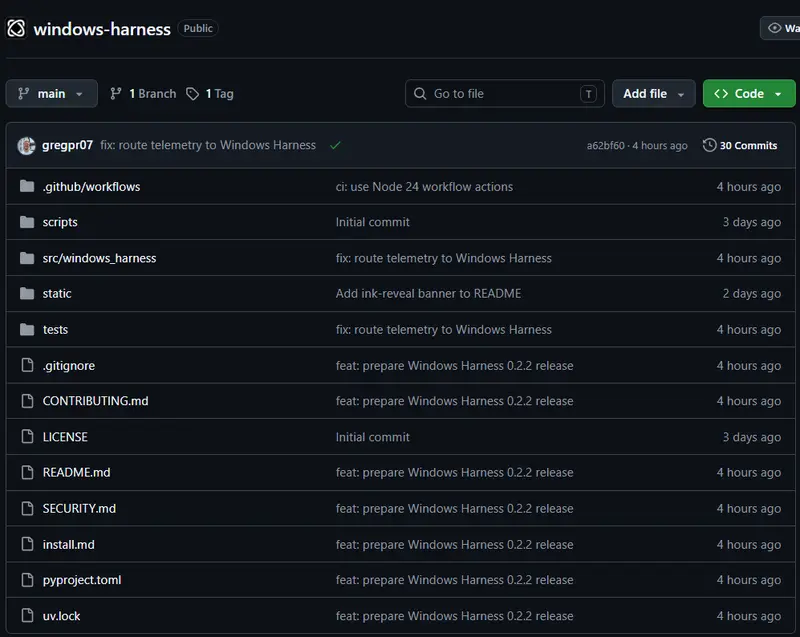Screen dimensions: 800x637
Task: Open commit message in src/windows_harness row
Action: click(444, 258)
